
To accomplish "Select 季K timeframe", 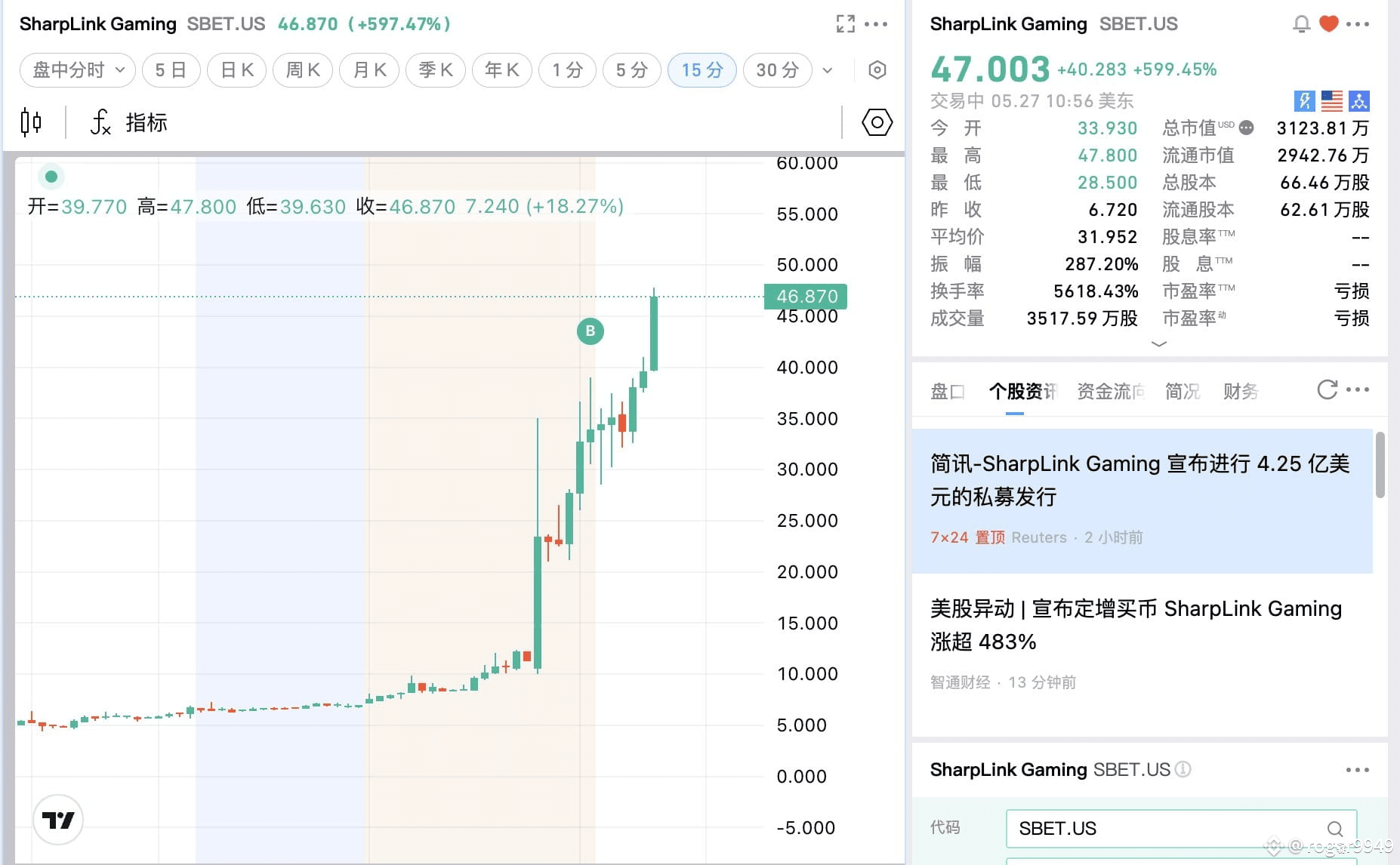I will coord(436,70).
